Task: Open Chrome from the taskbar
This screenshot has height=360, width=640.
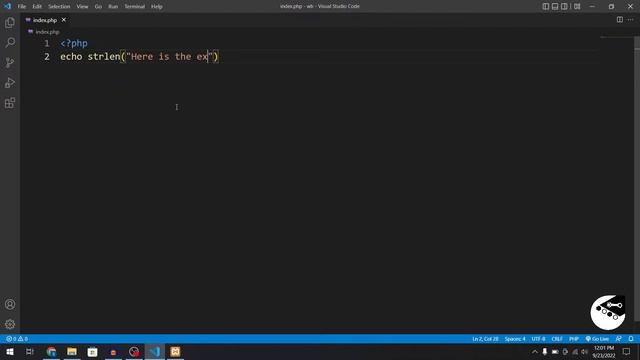Action: pos(51,351)
